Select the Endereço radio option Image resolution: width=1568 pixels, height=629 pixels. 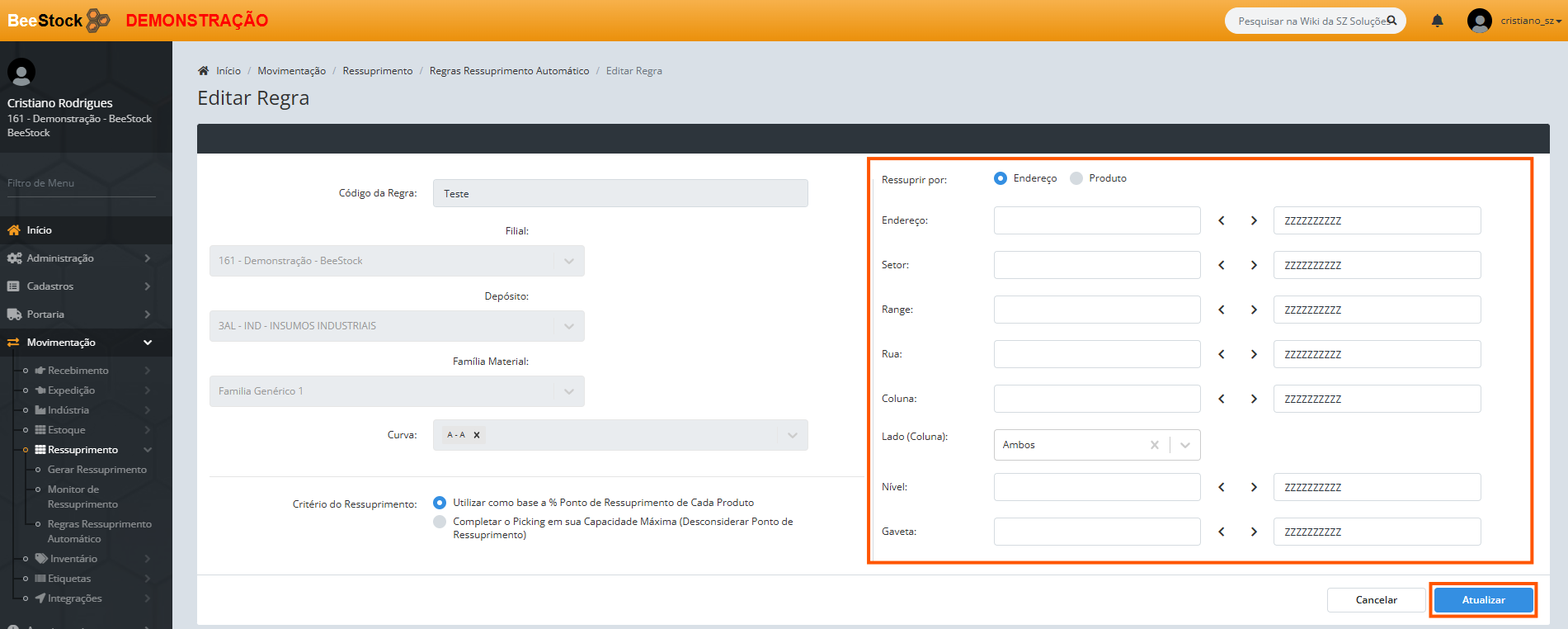point(1001,178)
